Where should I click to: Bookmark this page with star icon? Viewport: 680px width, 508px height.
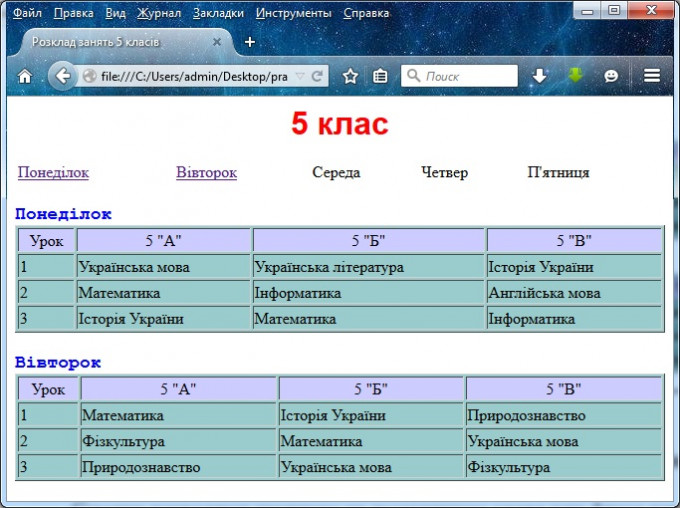click(x=350, y=76)
